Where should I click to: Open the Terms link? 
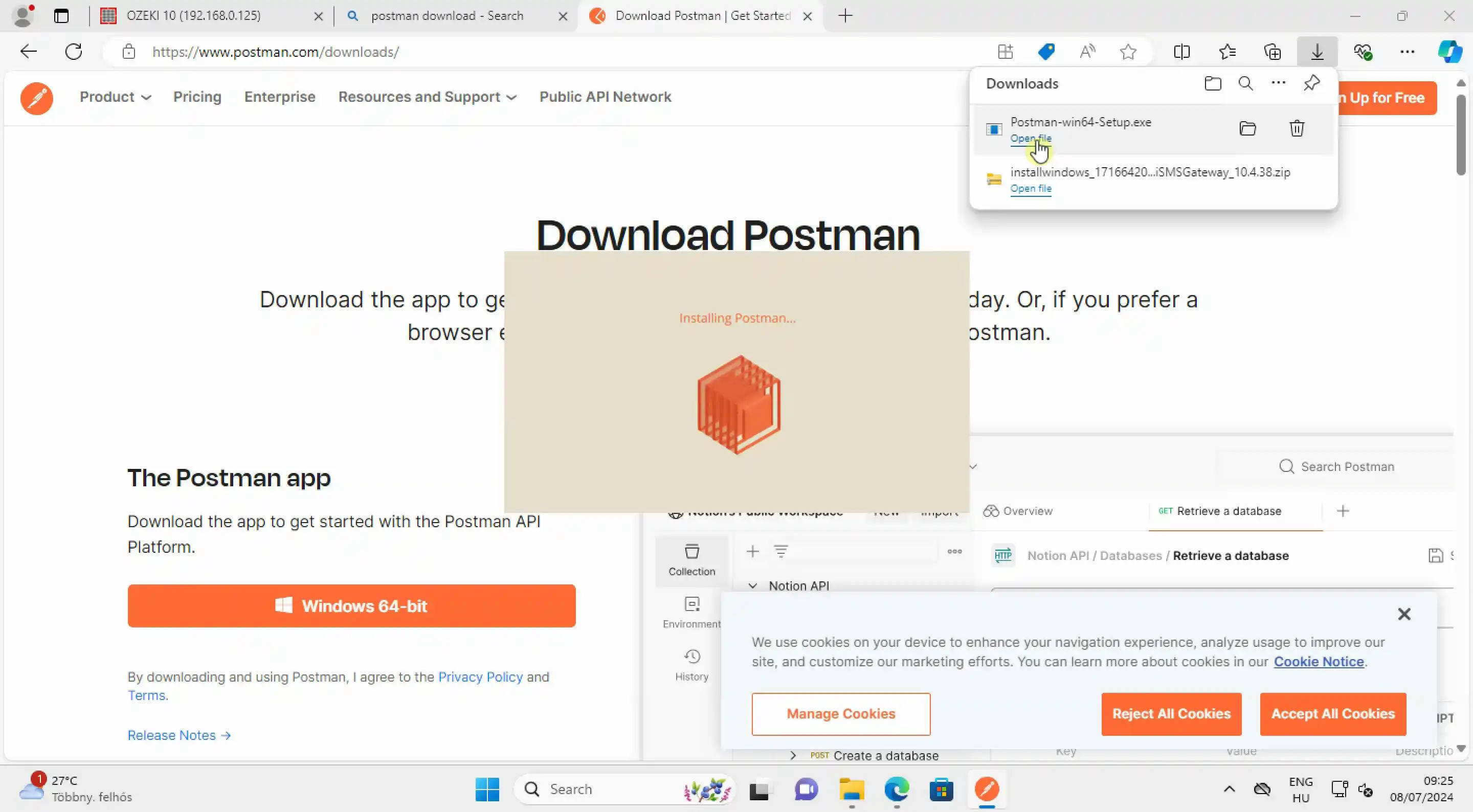click(146, 696)
